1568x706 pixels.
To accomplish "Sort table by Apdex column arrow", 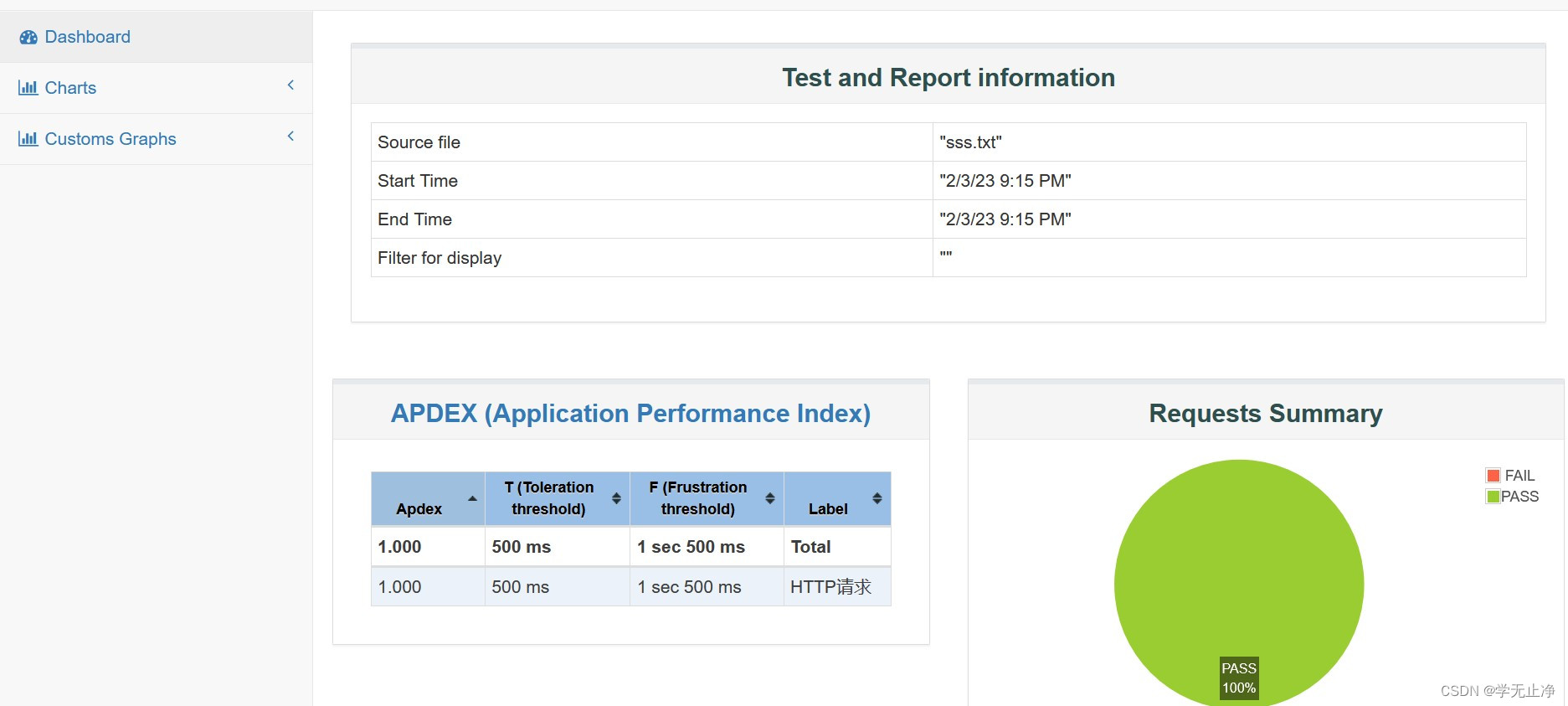I will point(472,498).
